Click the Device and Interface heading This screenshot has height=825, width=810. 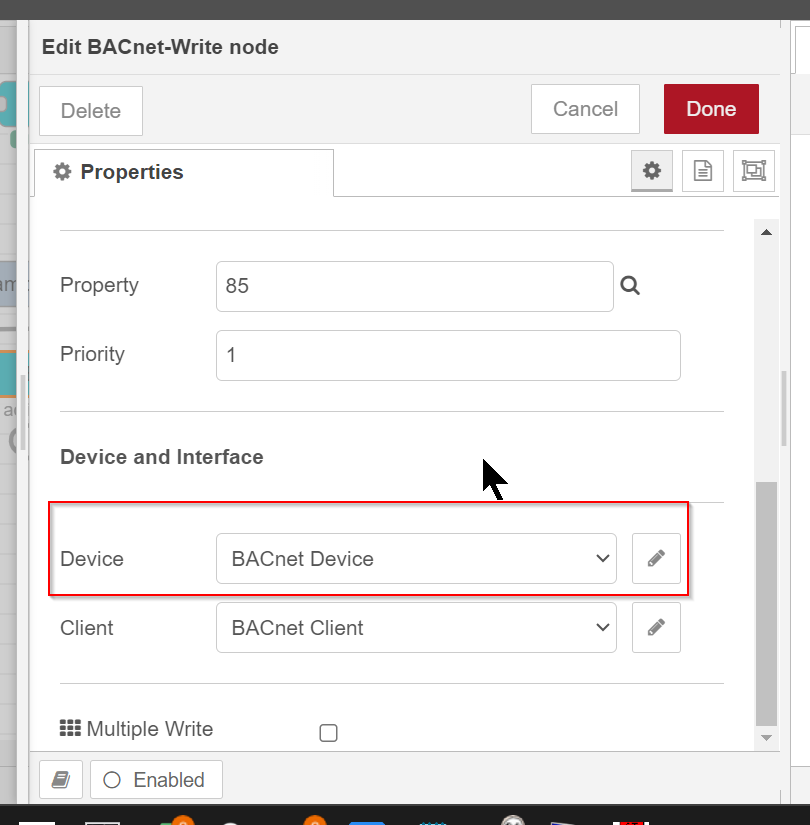click(162, 457)
